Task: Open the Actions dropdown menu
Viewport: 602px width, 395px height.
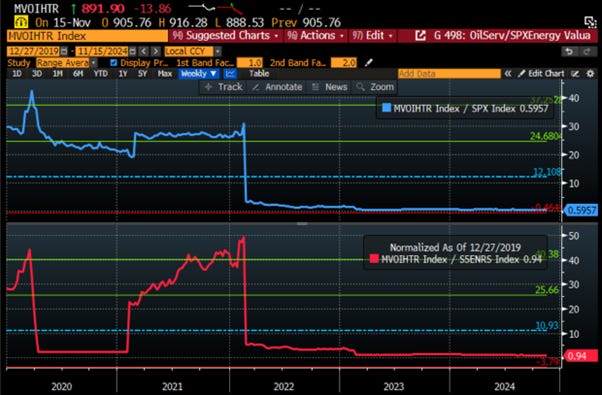Action: click(316, 36)
